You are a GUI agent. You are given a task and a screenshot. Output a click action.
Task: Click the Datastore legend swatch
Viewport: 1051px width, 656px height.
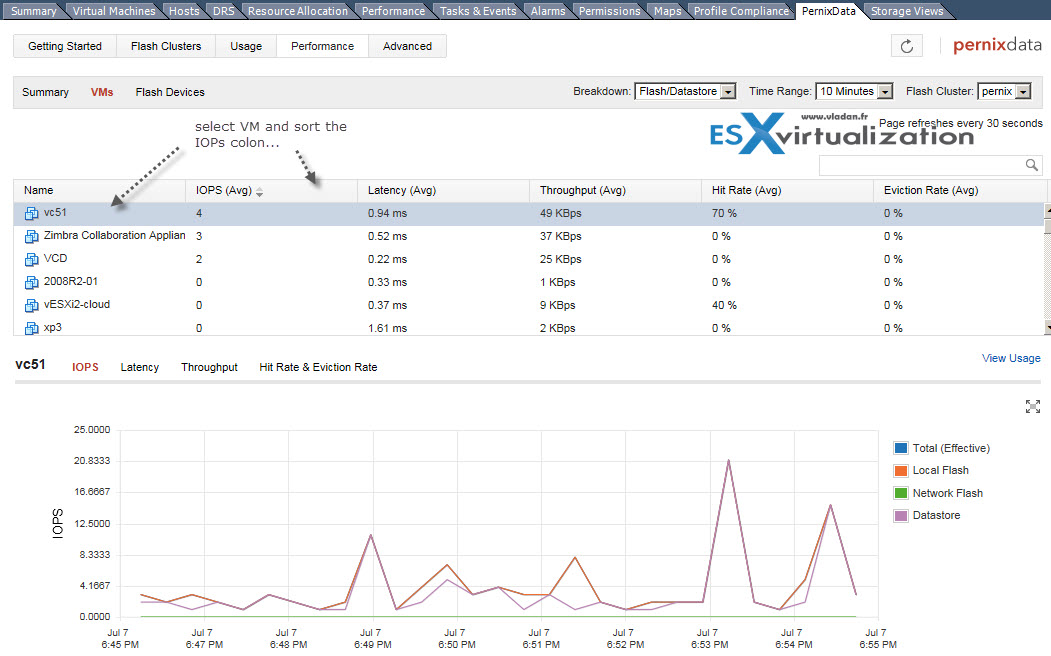click(x=901, y=515)
